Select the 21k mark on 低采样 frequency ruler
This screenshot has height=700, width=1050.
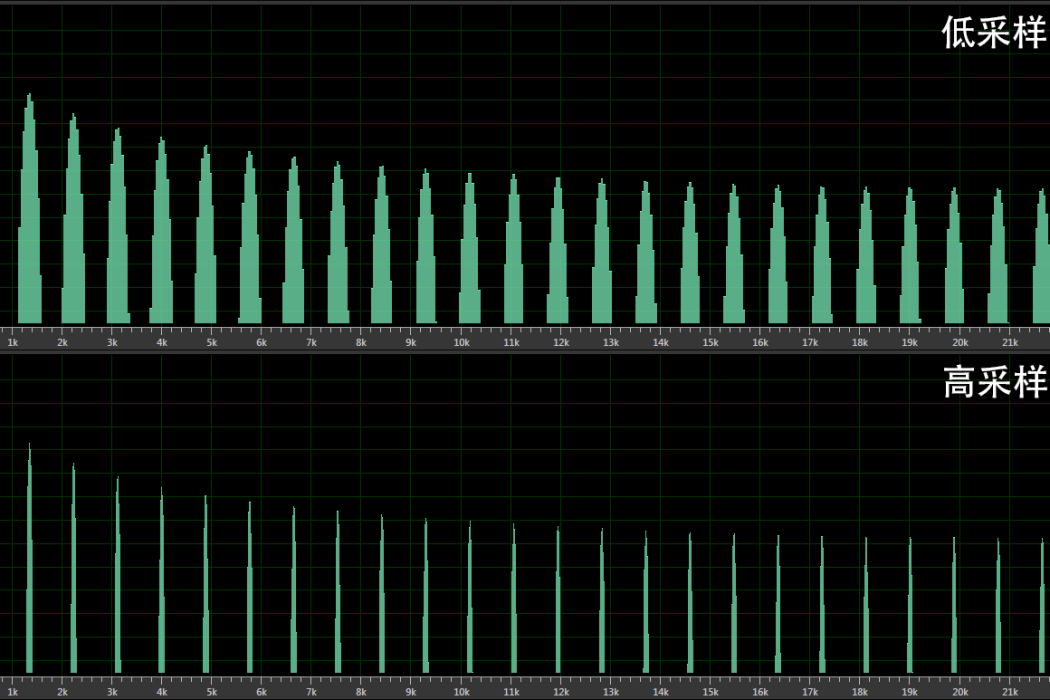click(1010, 342)
